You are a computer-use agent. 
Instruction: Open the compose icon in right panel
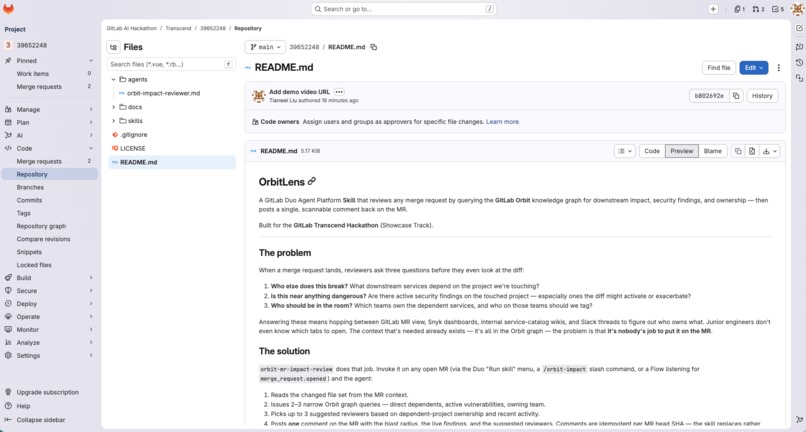pos(799,28)
